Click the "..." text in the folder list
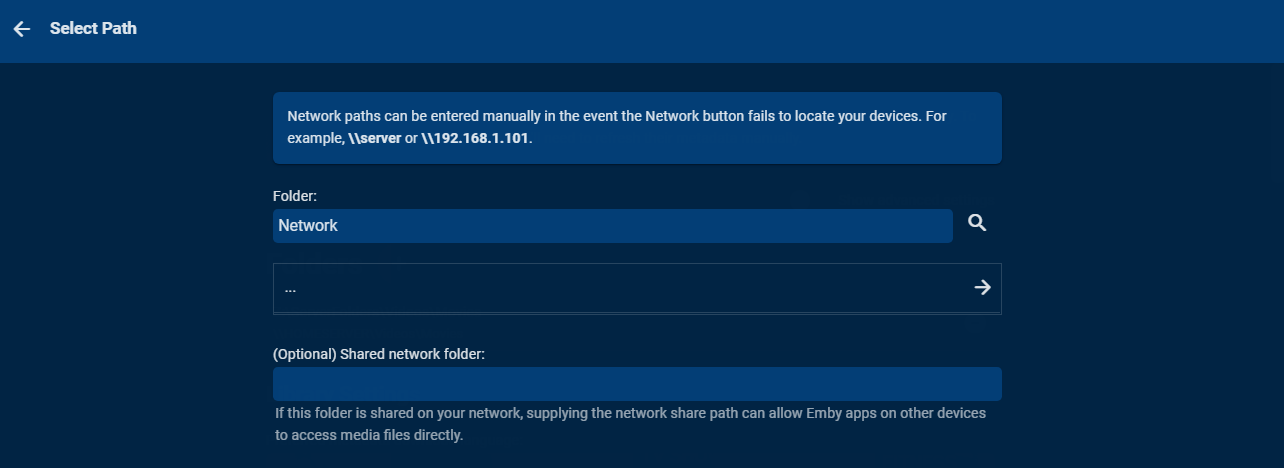This screenshot has width=1284, height=468. click(290, 289)
